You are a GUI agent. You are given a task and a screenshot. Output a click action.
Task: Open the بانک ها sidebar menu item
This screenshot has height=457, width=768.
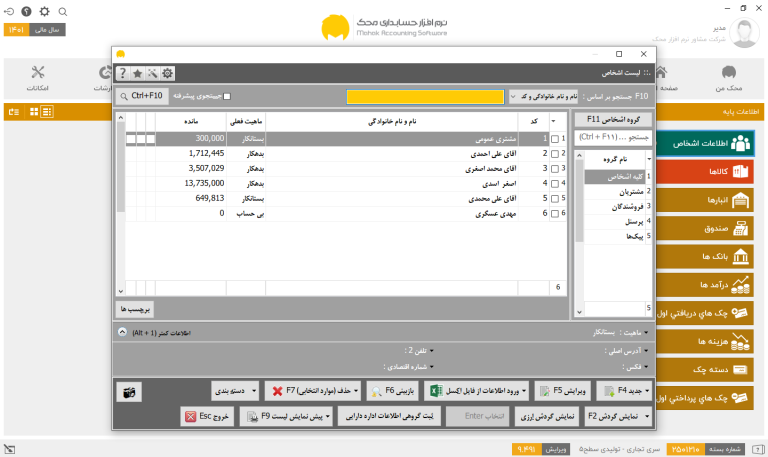pyautogui.click(x=704, y=256)
